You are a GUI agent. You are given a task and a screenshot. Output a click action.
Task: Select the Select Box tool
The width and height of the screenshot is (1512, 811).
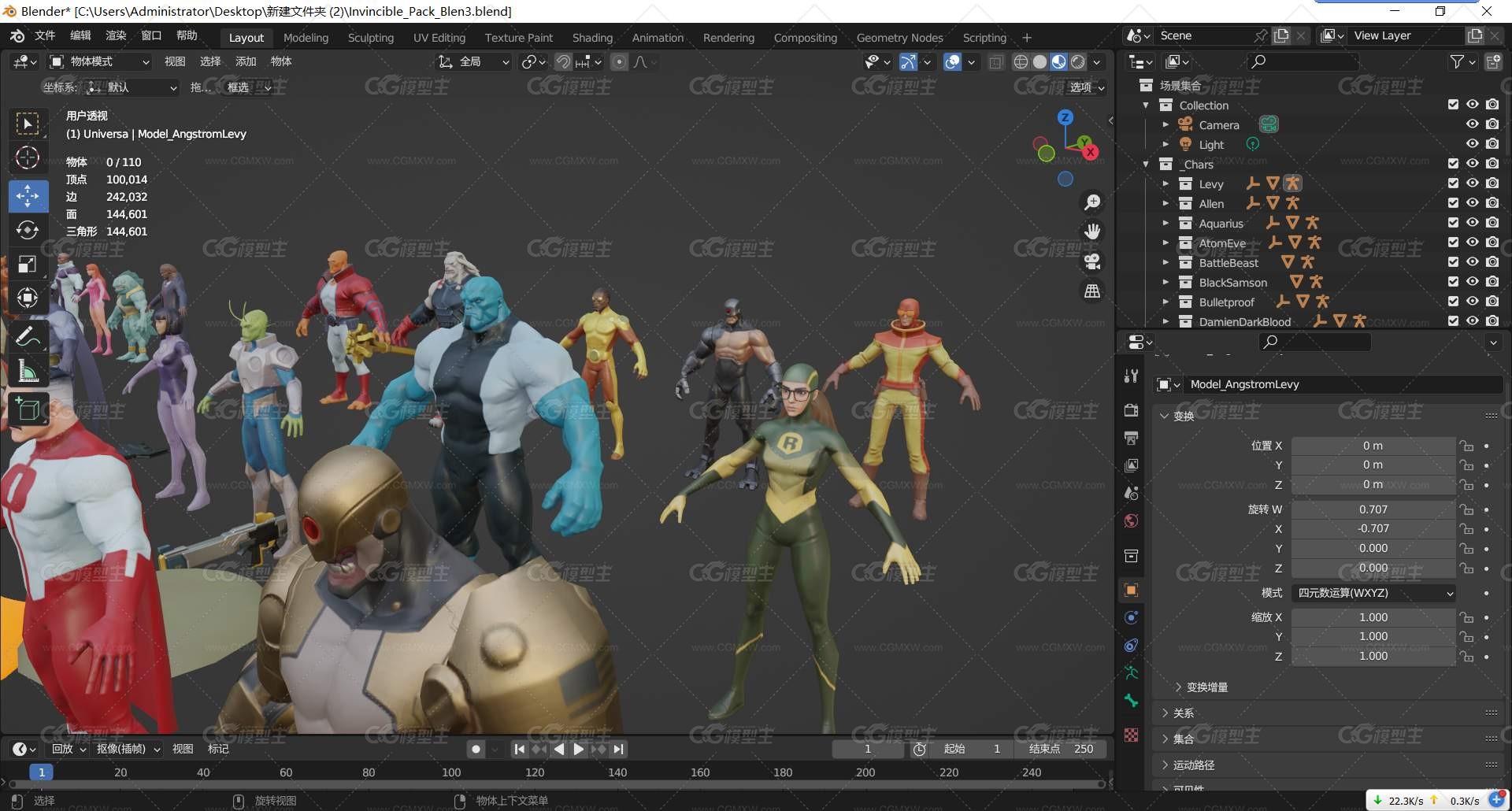click(x=28, y=124)
